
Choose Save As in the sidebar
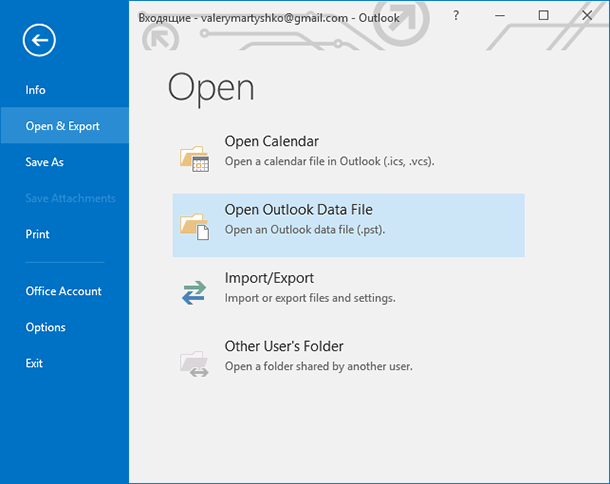(x=44, y=162)
